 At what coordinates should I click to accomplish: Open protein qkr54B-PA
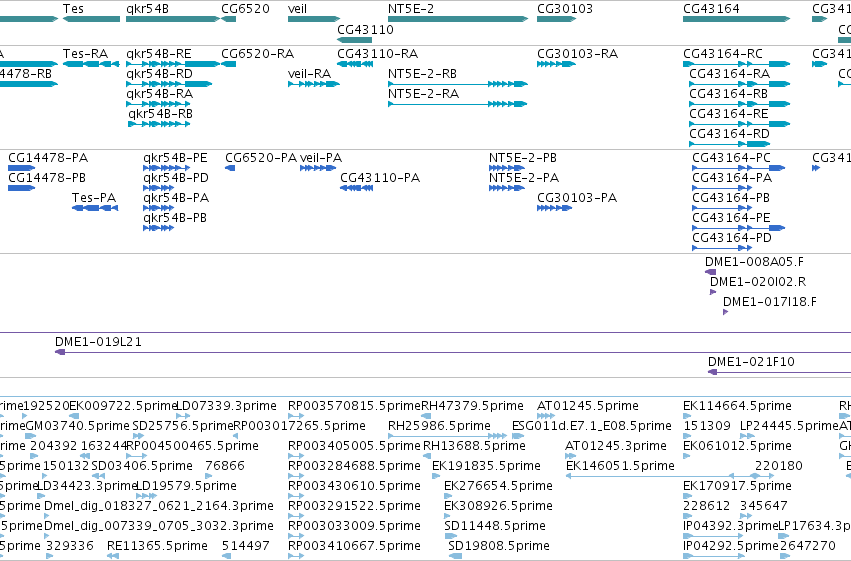[x=176, y=198]
